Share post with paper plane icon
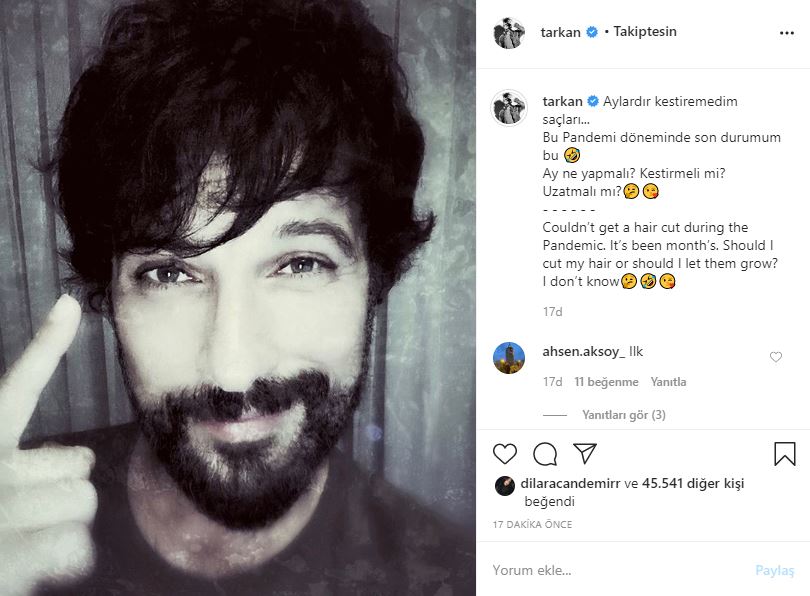The width and height of the screenshot is (810, 596). point(585,453)
